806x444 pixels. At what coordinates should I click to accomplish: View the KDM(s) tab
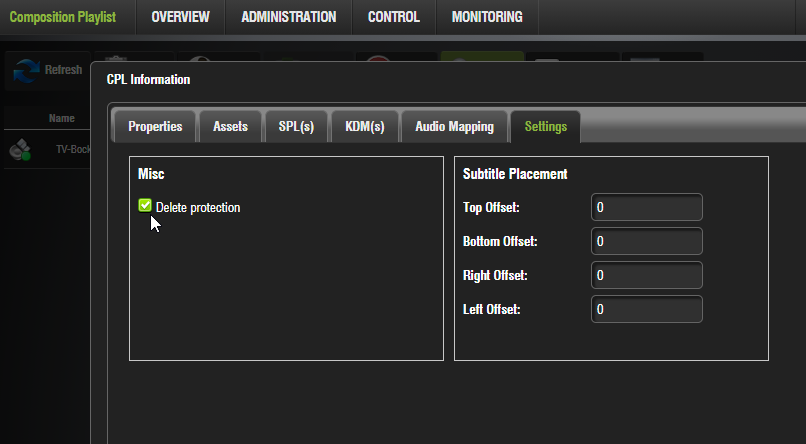365,127
